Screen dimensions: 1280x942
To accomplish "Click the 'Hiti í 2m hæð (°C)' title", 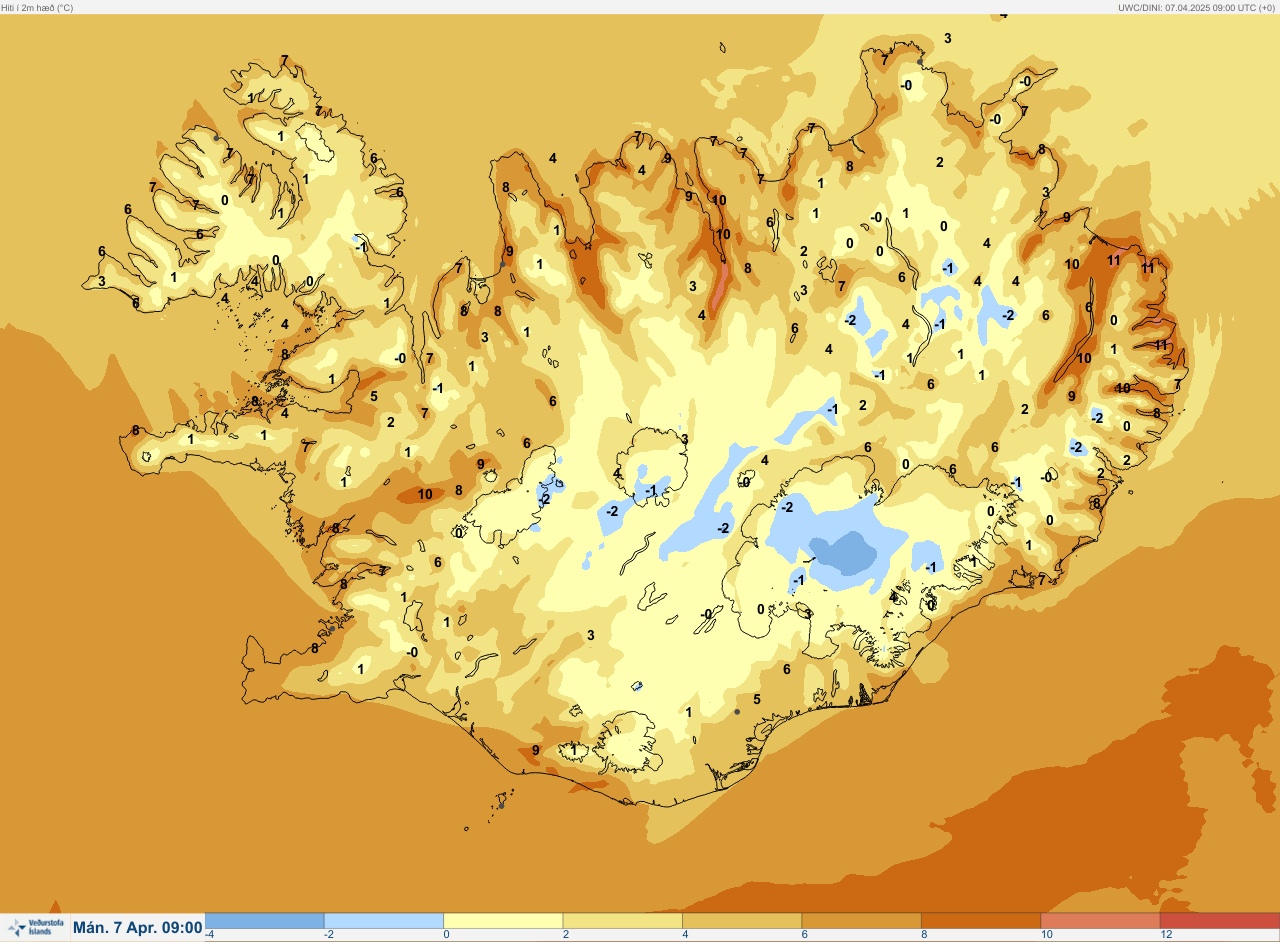I will point(37,7).
